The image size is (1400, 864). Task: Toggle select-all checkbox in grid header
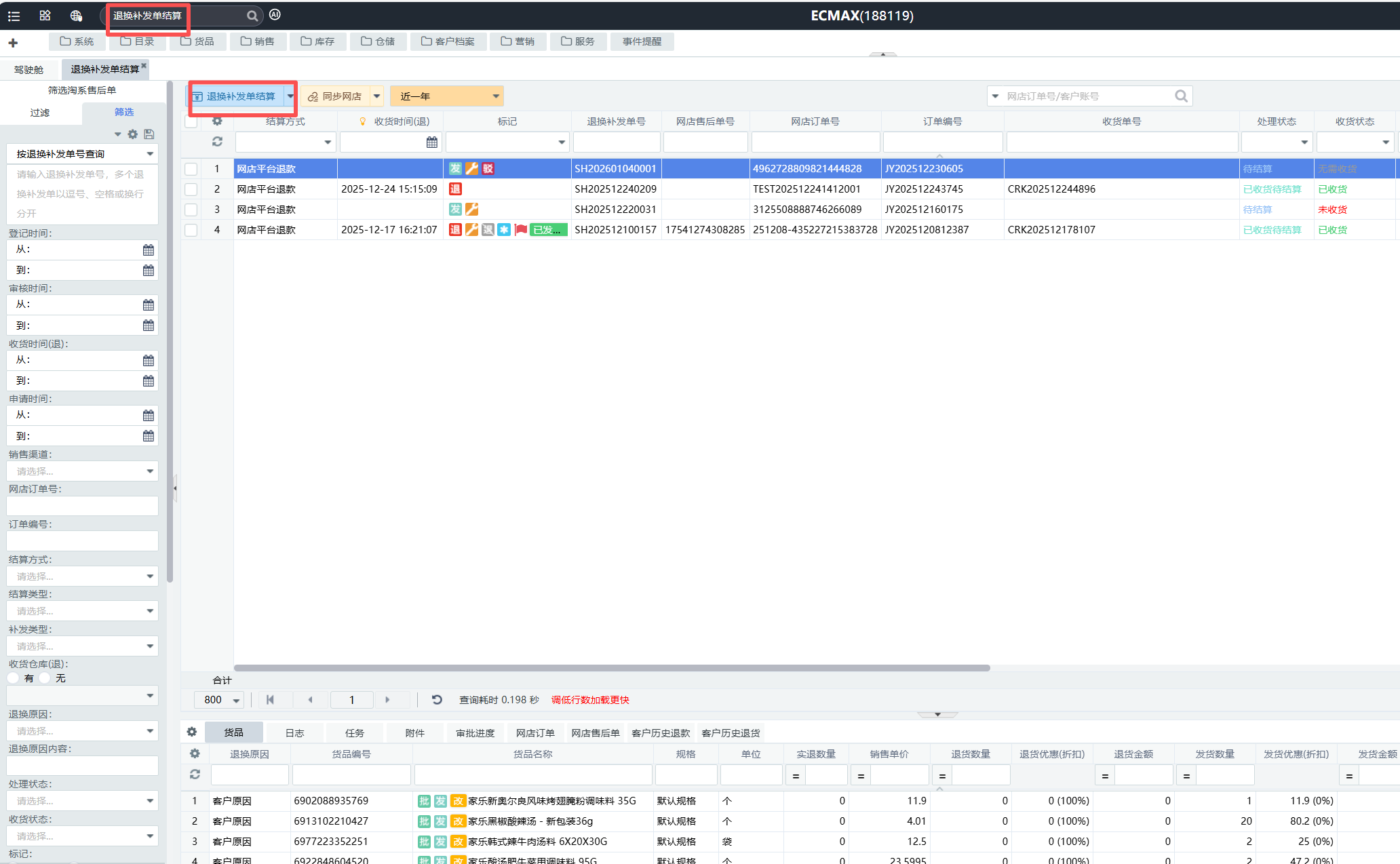[x=191, y=121]
